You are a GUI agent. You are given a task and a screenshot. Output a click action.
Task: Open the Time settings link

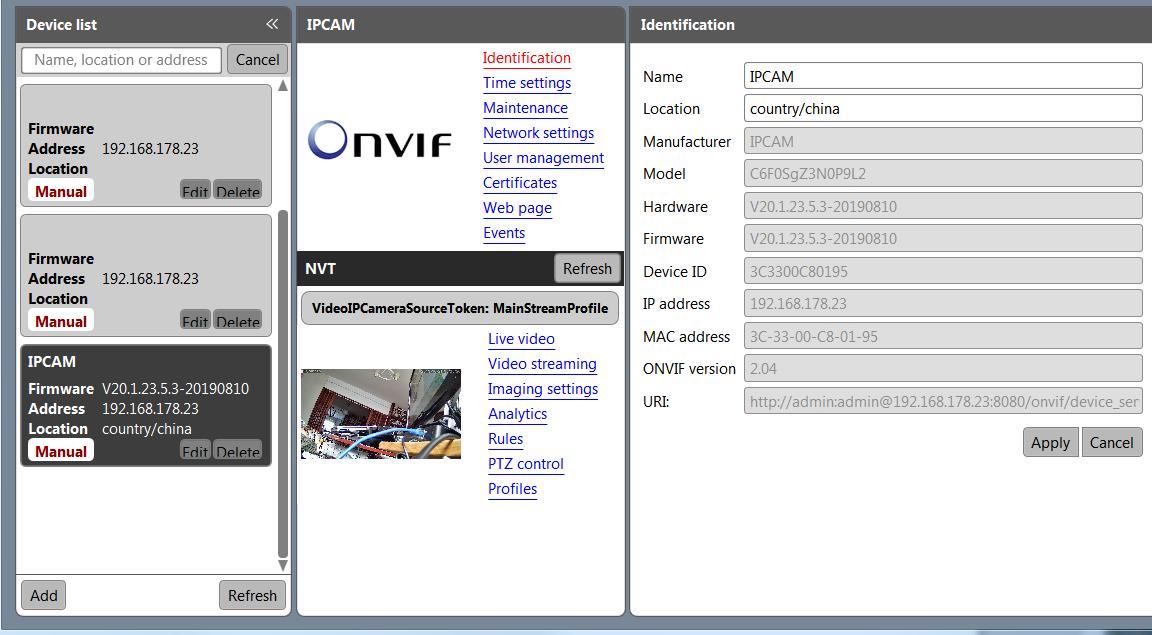click(527, 83)
